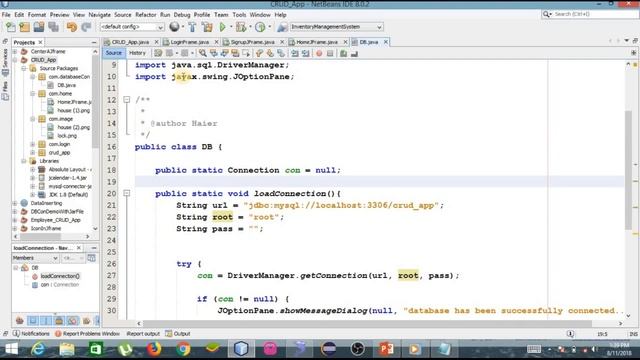
Task: Click the Shift Line Right icon
Action: (x=305, y=53)
